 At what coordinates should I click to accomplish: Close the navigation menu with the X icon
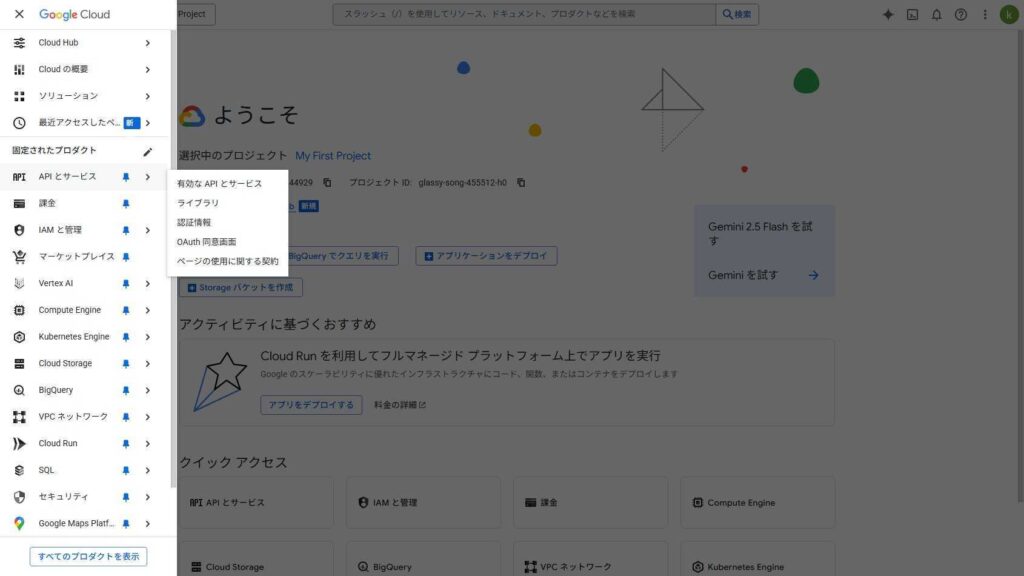(19, 14)
